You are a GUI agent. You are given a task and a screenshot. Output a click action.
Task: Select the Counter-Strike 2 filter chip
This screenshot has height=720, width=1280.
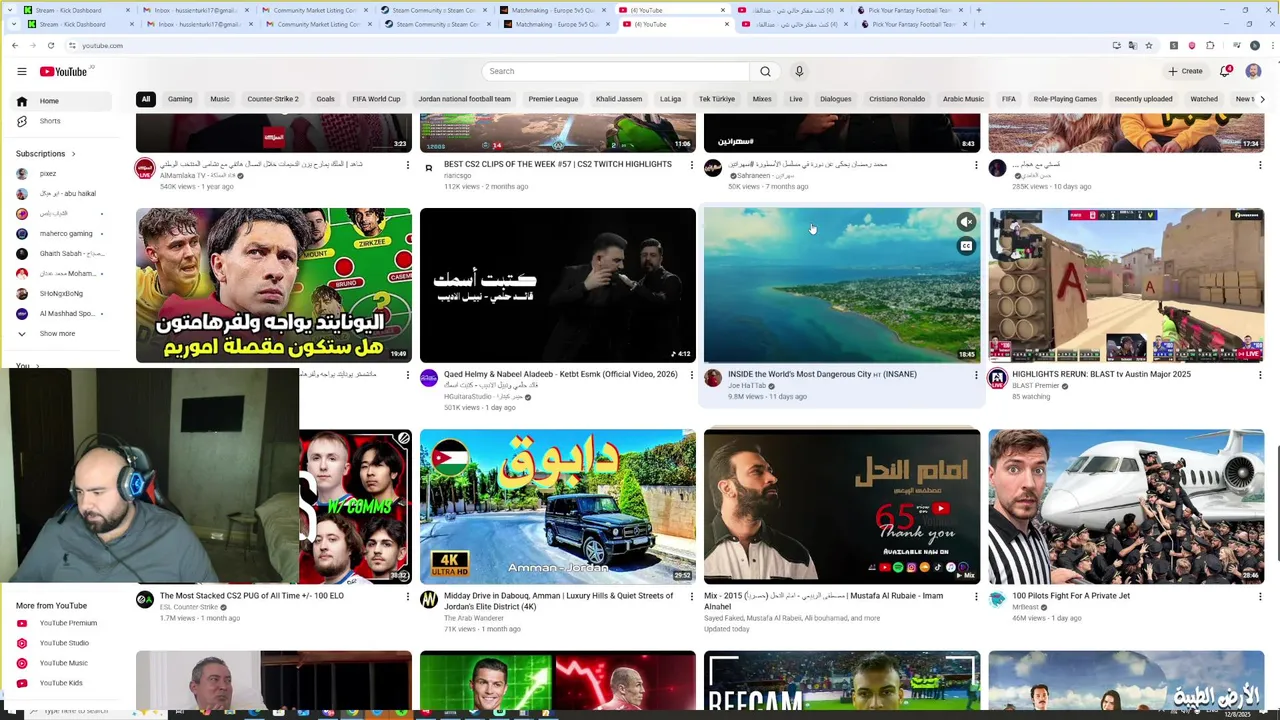point(273,99)
